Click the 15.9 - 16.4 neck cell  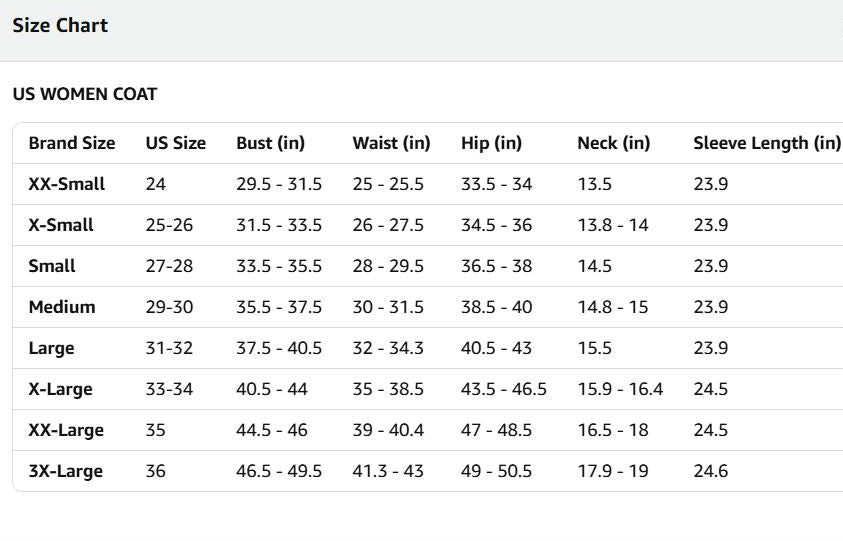620,389
